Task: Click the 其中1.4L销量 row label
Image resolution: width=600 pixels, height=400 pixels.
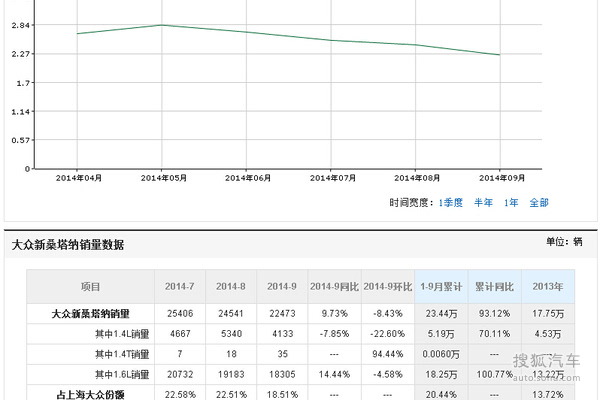Action: 121,334
